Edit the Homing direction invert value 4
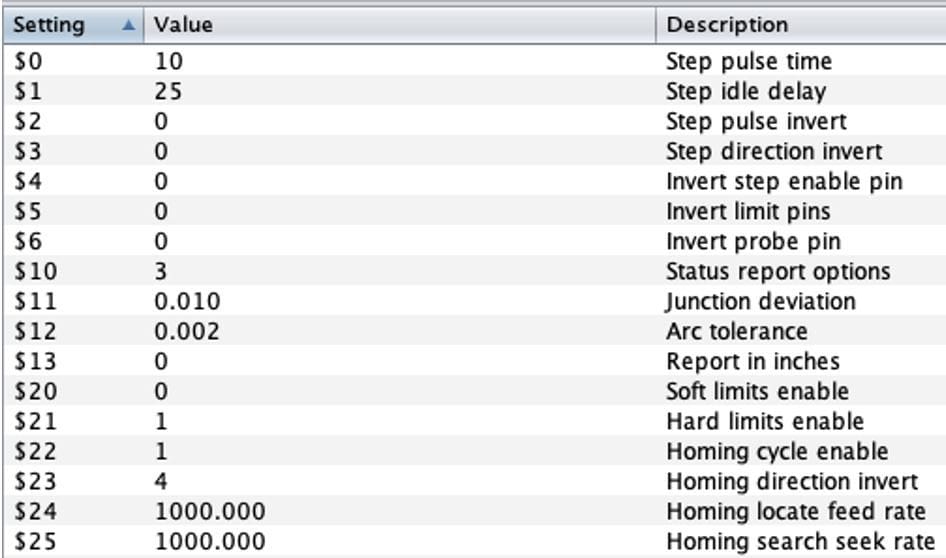946x558 pixels. [162, 482]
